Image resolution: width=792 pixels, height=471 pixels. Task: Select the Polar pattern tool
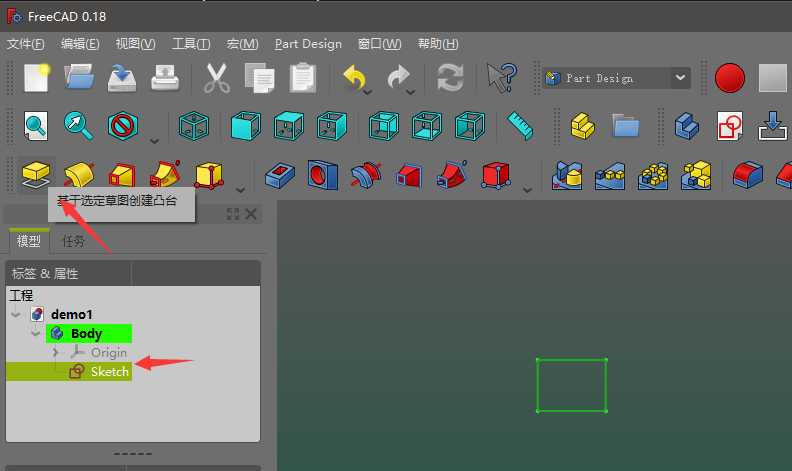pos(653,175)
